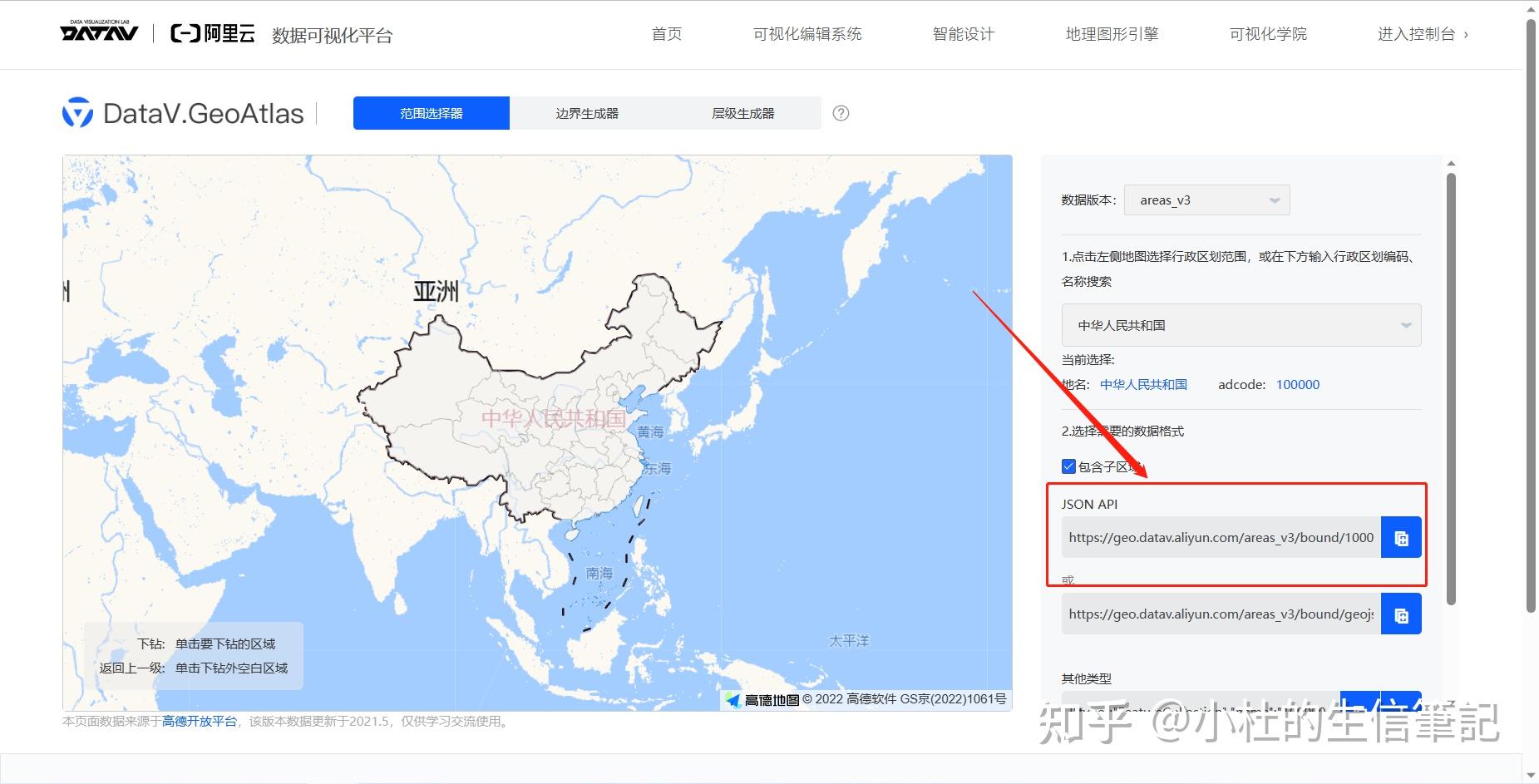Viewport: 1539px width, 784px height.
Task: Expand the 中华人民共和国 region selector dropdown
Action: (1240, 325)
